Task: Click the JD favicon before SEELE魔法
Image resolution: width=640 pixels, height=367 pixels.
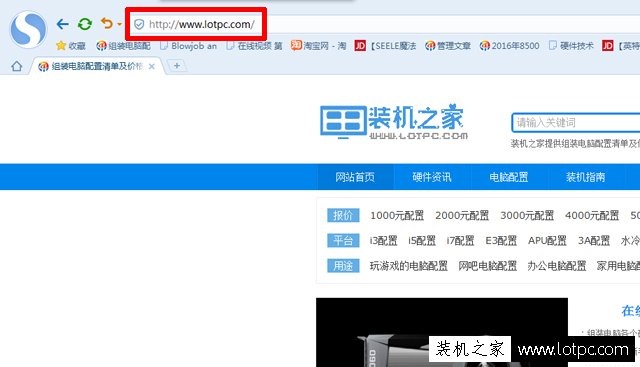Action: 360,46
